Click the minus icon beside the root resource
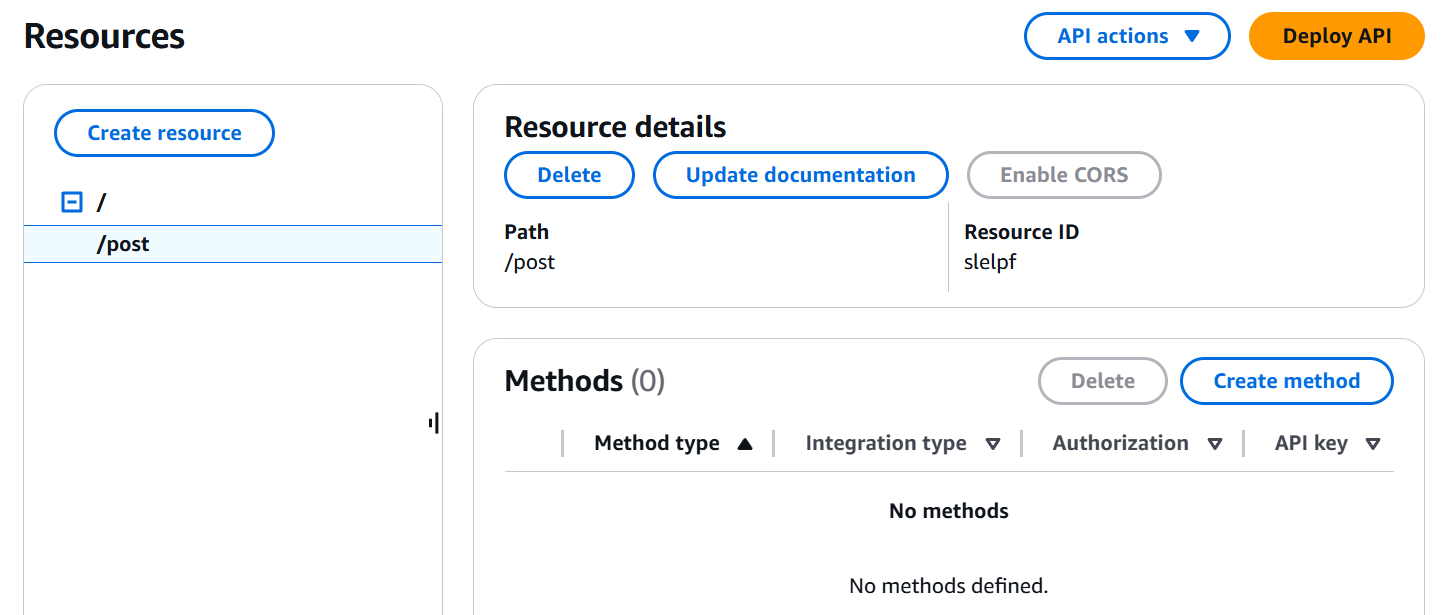 tap(70, 201)
